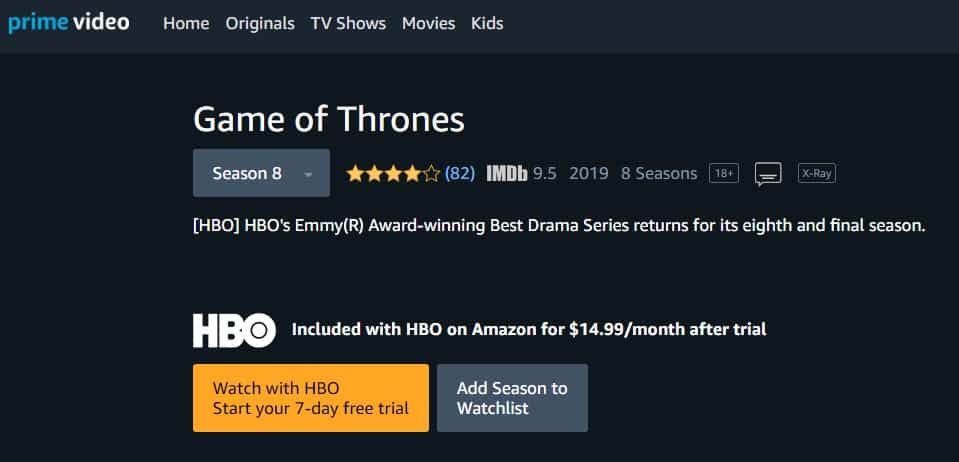The width and height of the screenshot is (959, 462).
Task: Select Movies from the top navigation
Action: pos(428,23)
